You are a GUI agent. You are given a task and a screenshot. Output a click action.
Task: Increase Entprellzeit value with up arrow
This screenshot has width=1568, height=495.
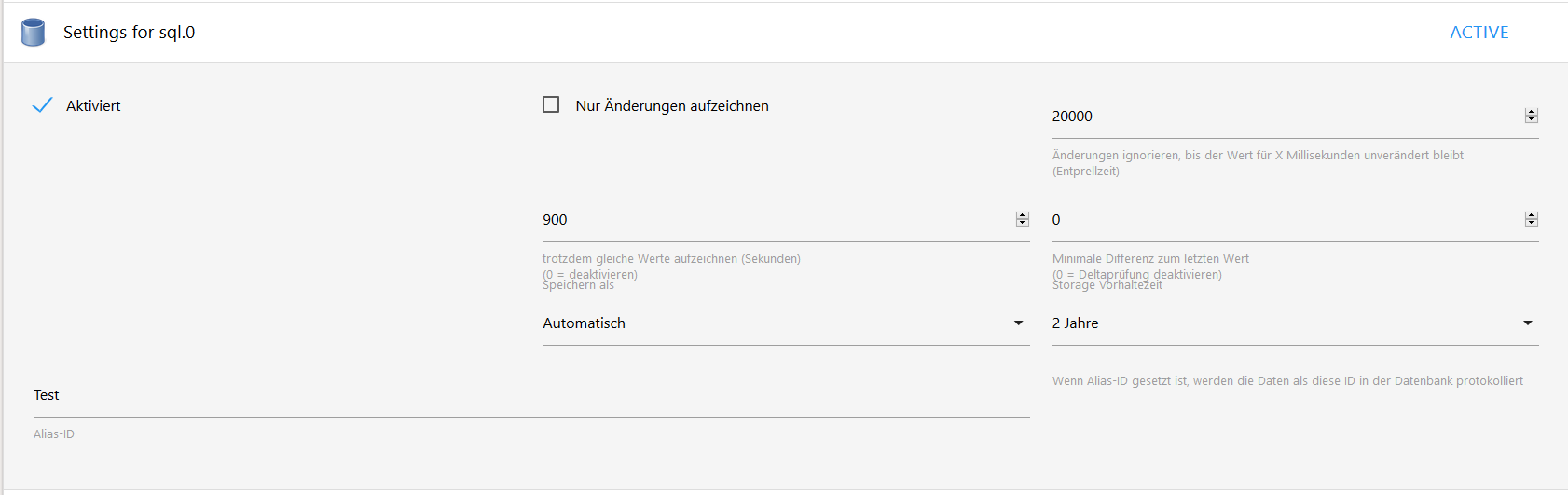1531,112
